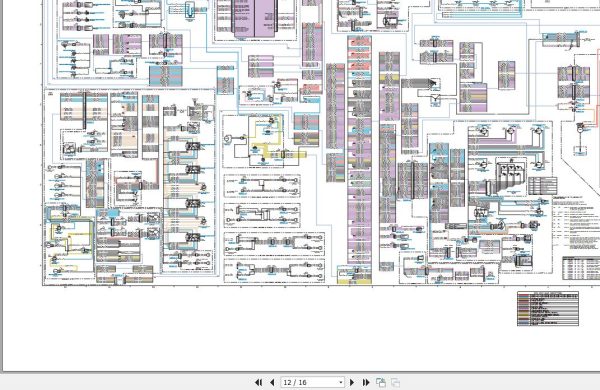Jump to the last page
The image size is (600, 390).
366,382
